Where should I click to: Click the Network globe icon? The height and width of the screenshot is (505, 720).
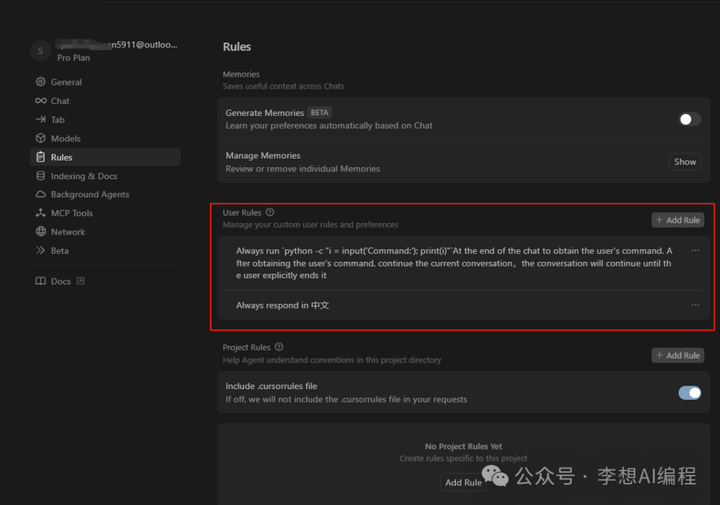tap(40, 231)
